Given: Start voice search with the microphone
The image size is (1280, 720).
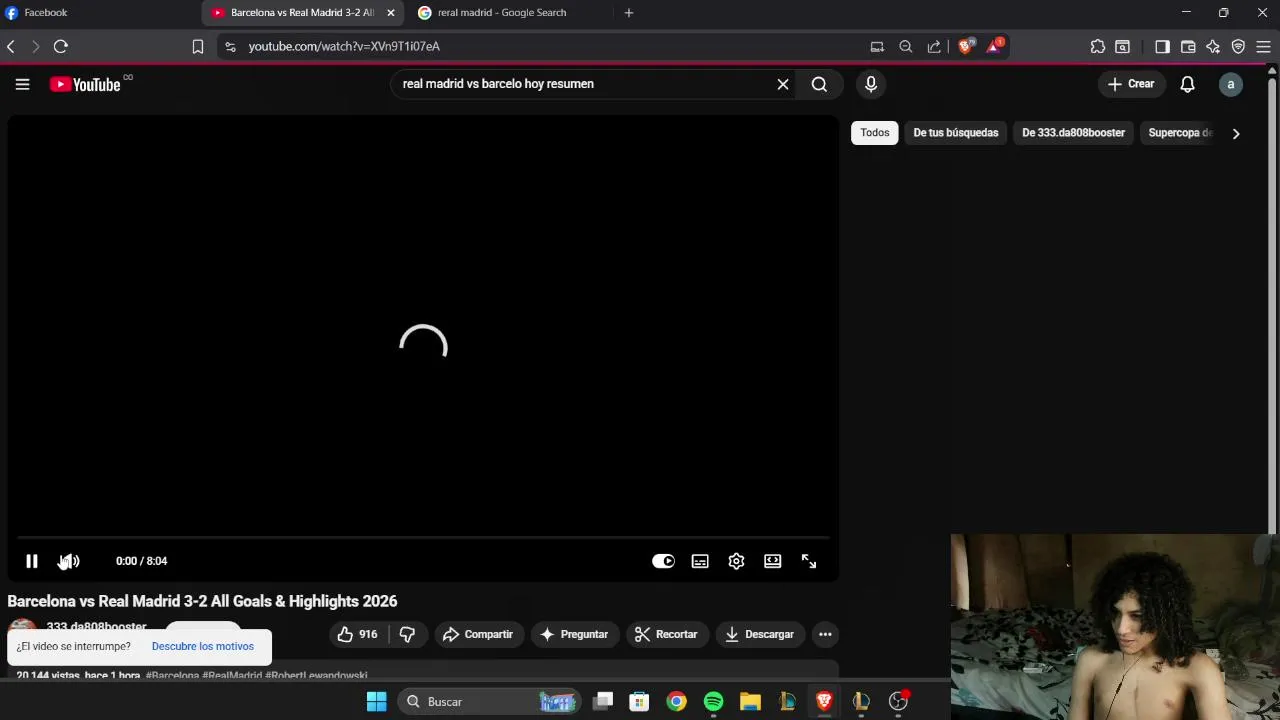Looking at the screenshot, I should [871, 84].
